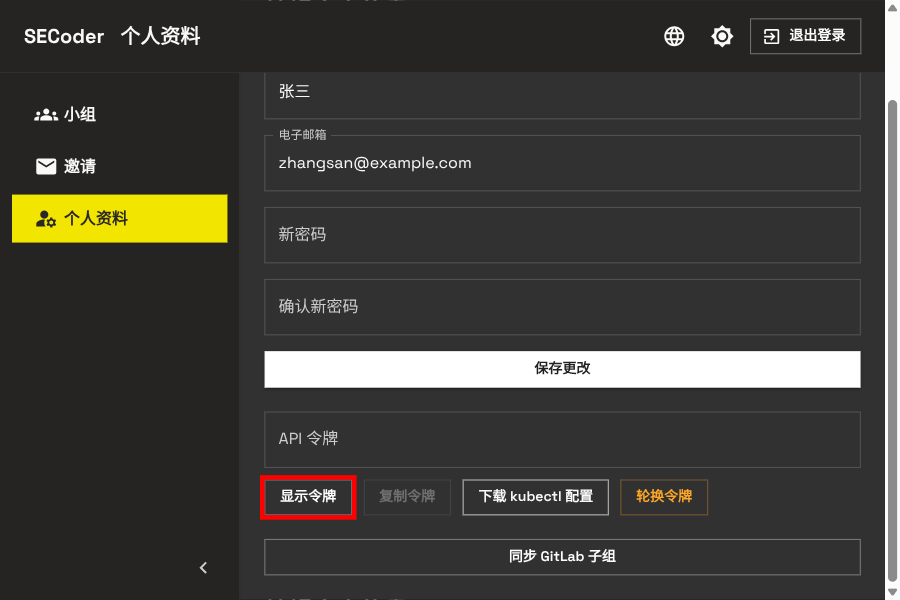Focus the 电子邮箱 email input field
Image resolution: width=900 pixels, height=600 pixels.
(x=562, y=163)
